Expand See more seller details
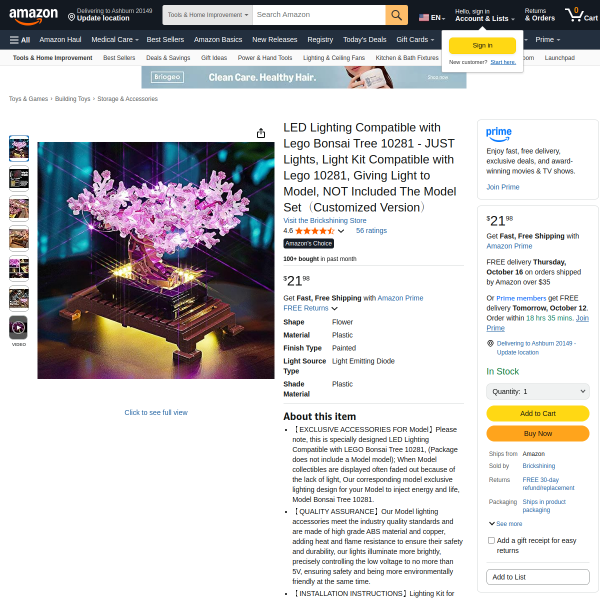600x600 pixels. click(505, 523)
